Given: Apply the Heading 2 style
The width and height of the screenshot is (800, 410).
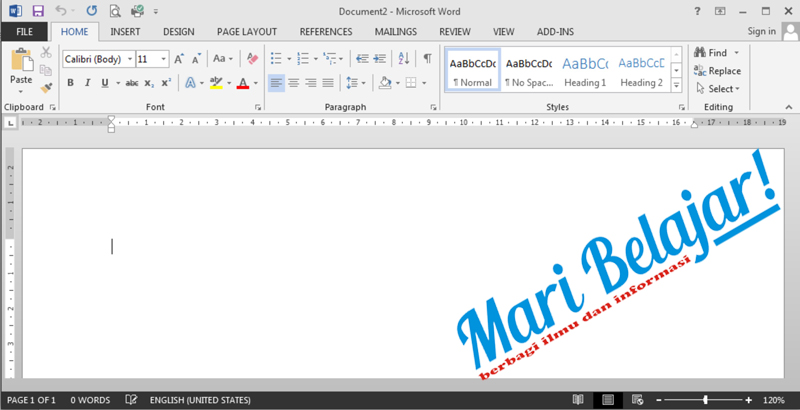Looking at the screenshot, I should point(641,70).
